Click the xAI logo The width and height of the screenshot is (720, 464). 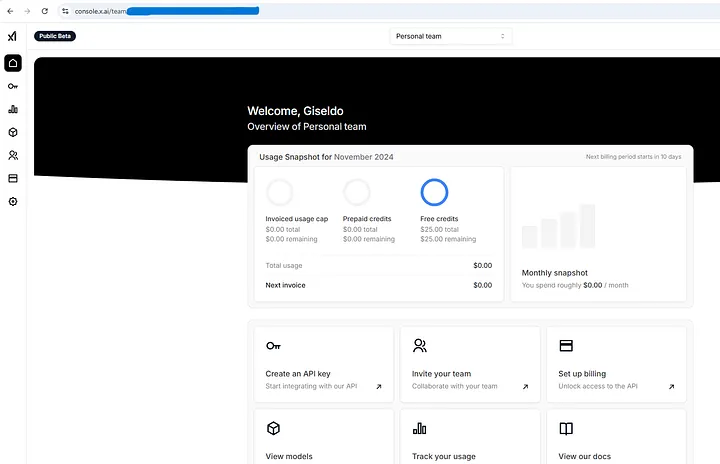tap(12, 36)
